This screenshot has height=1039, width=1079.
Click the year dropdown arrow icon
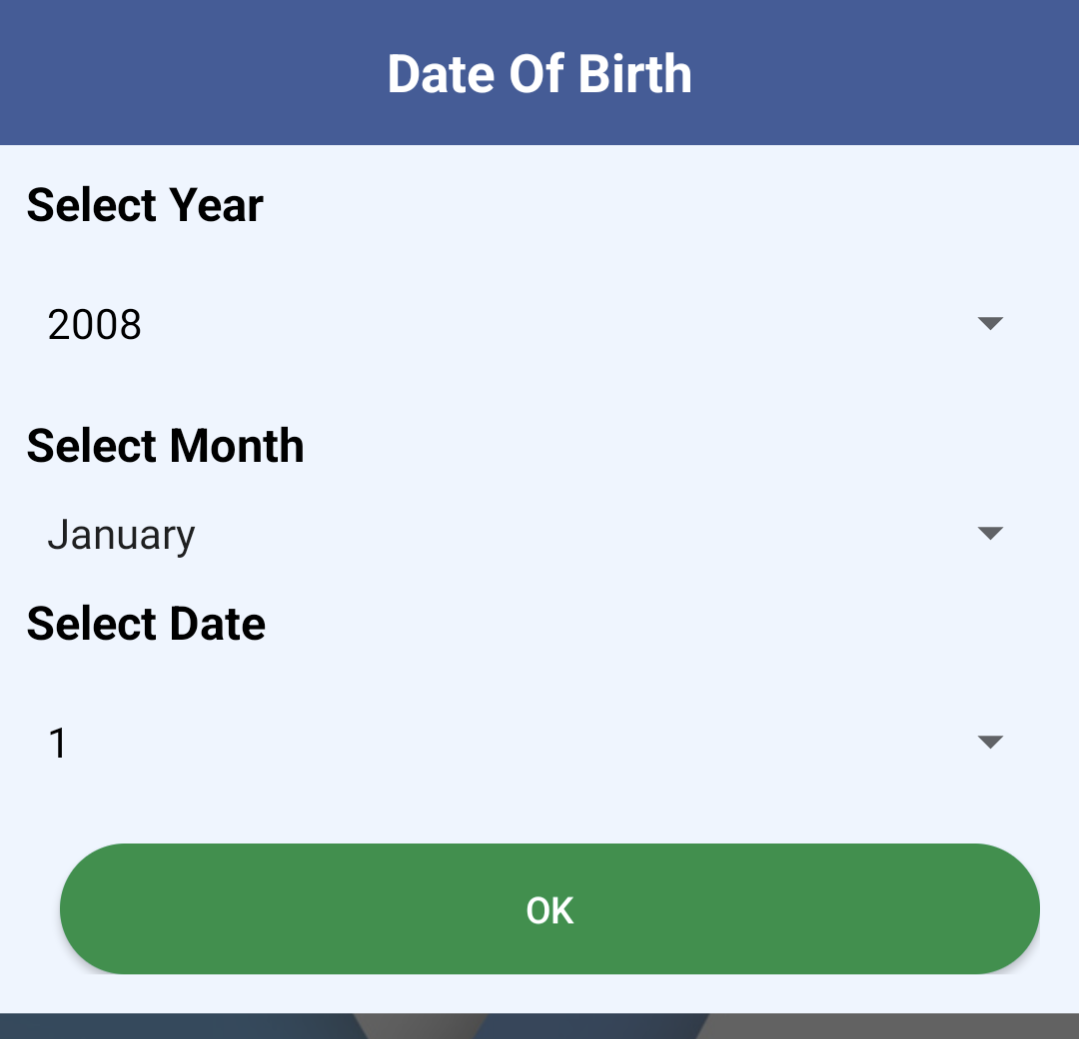pyautogui.click(x=990, y=324)
